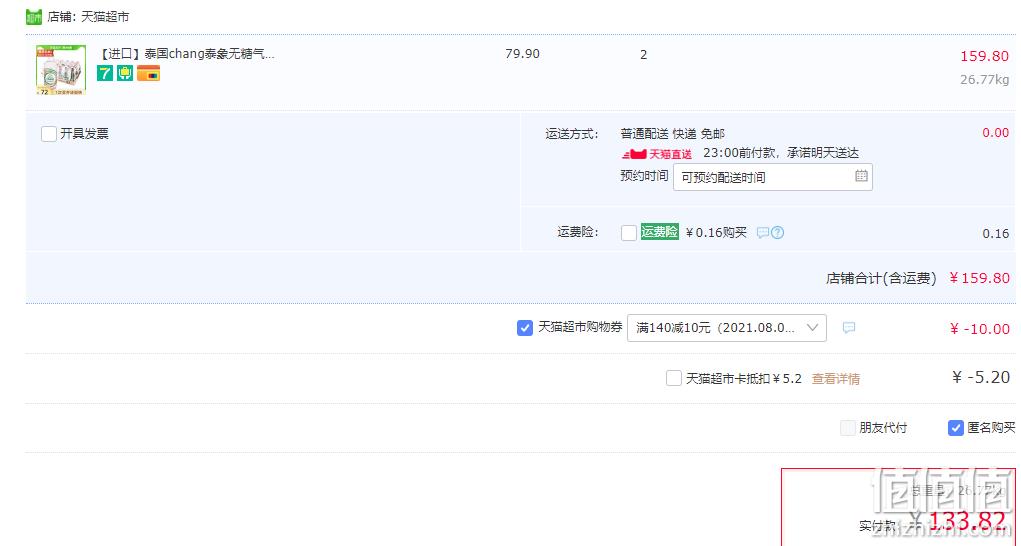
Task: Enable the 运费险 shipping insurance checkbox
Action: (628, 233)
